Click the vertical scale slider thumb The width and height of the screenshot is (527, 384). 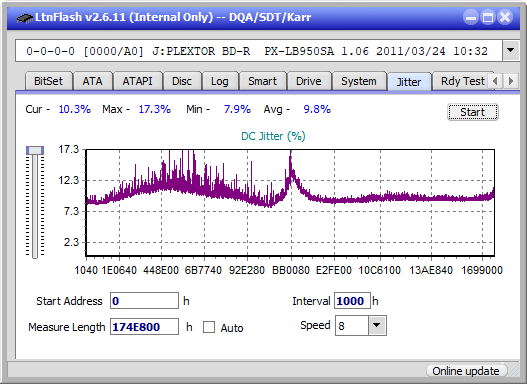pyautogui.click(x=35, y=150)
